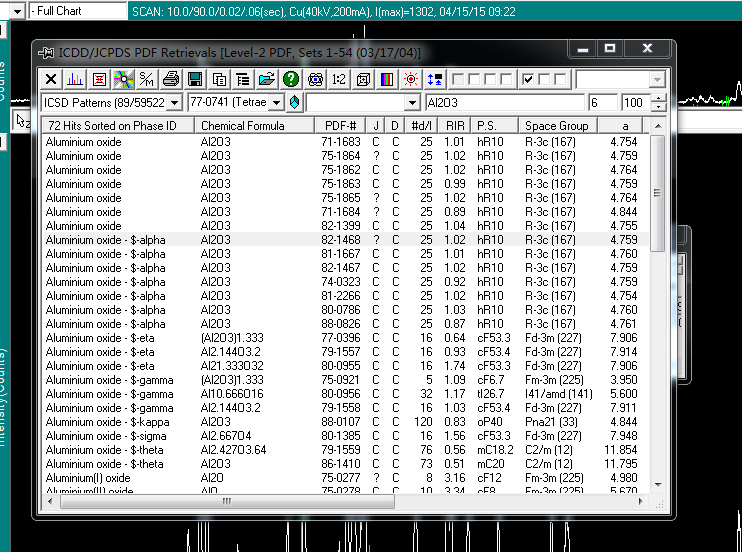The height and width of the screenshot is (552, 742).
Task: Click the horizontal scrollbar thumb
Action: 227,501
